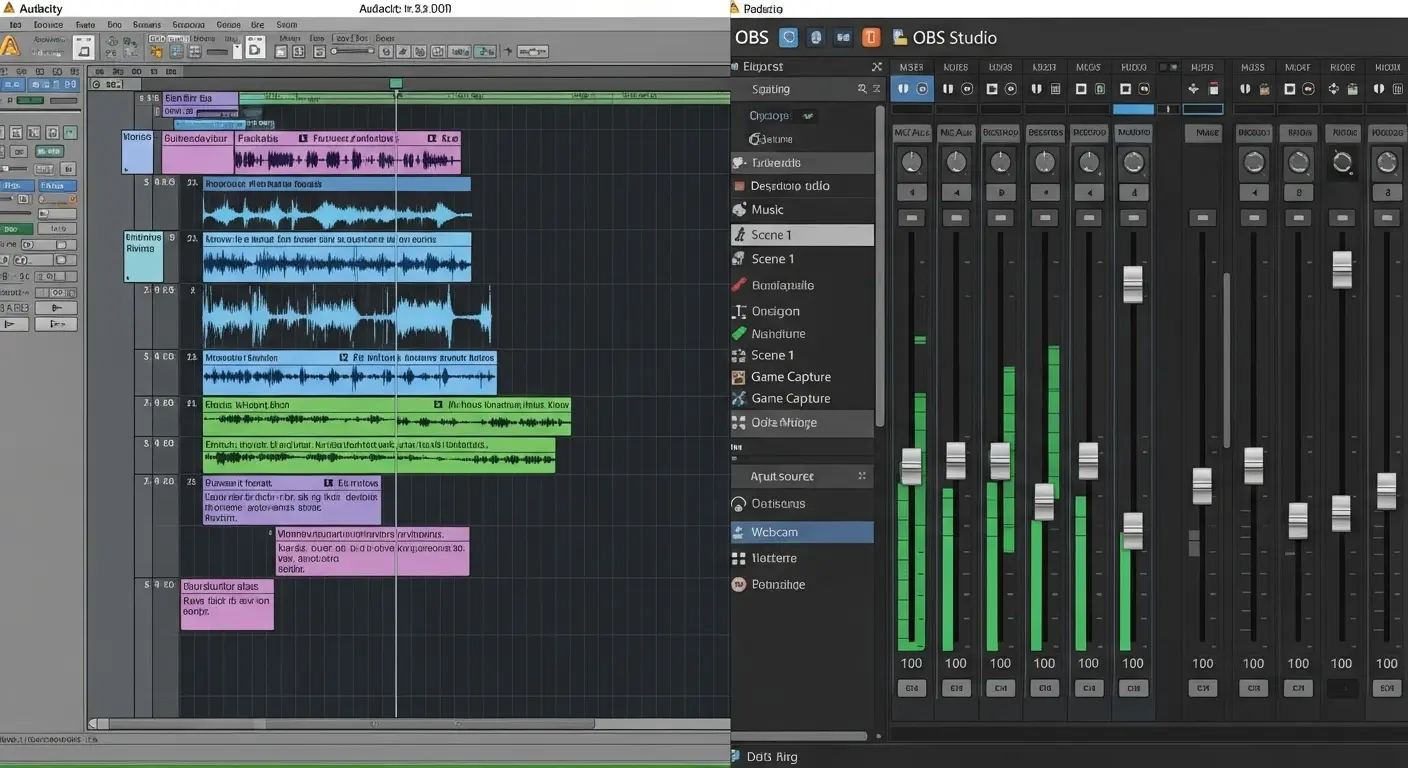The width and height of the screenshot is (1408, 768).
Task: Select the highlighted Scene 1 row
Action: pyautogui.click(x=802, y=235)
